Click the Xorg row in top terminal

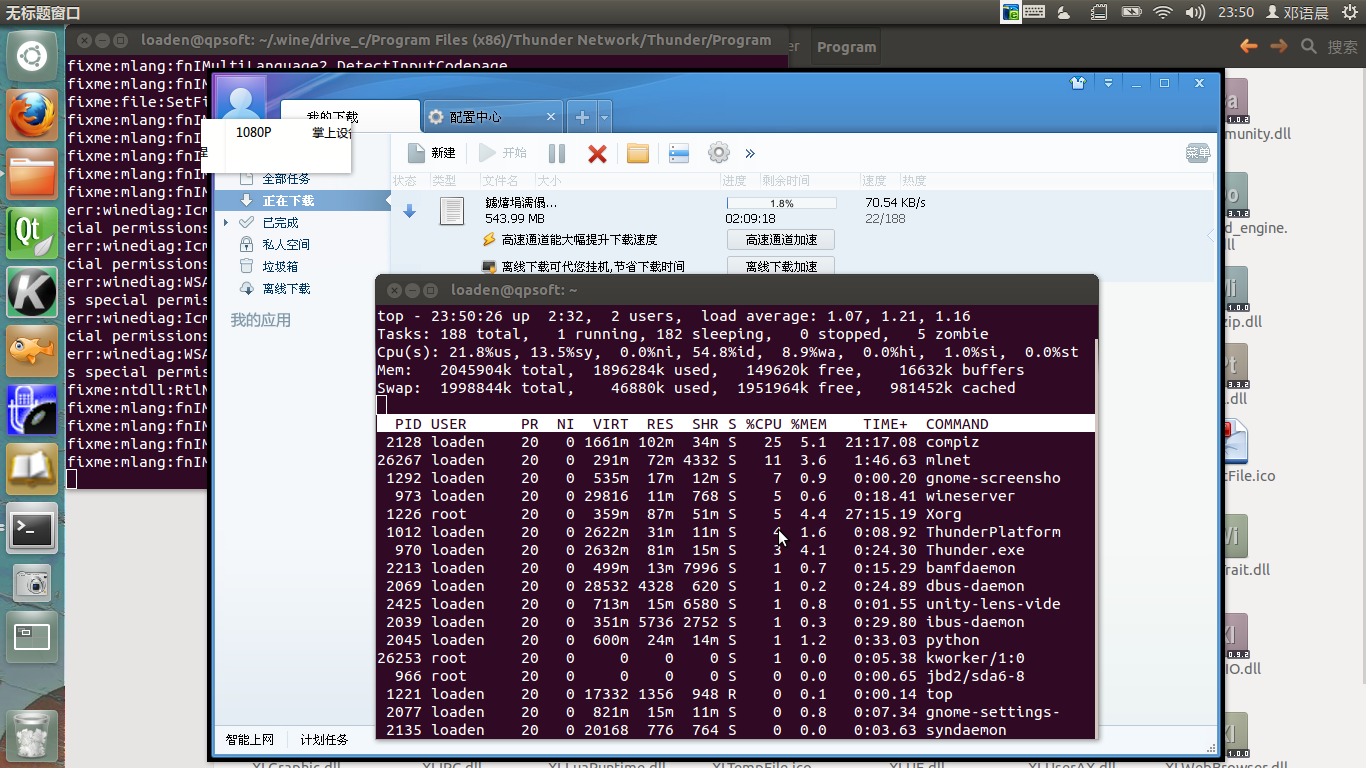735,514
